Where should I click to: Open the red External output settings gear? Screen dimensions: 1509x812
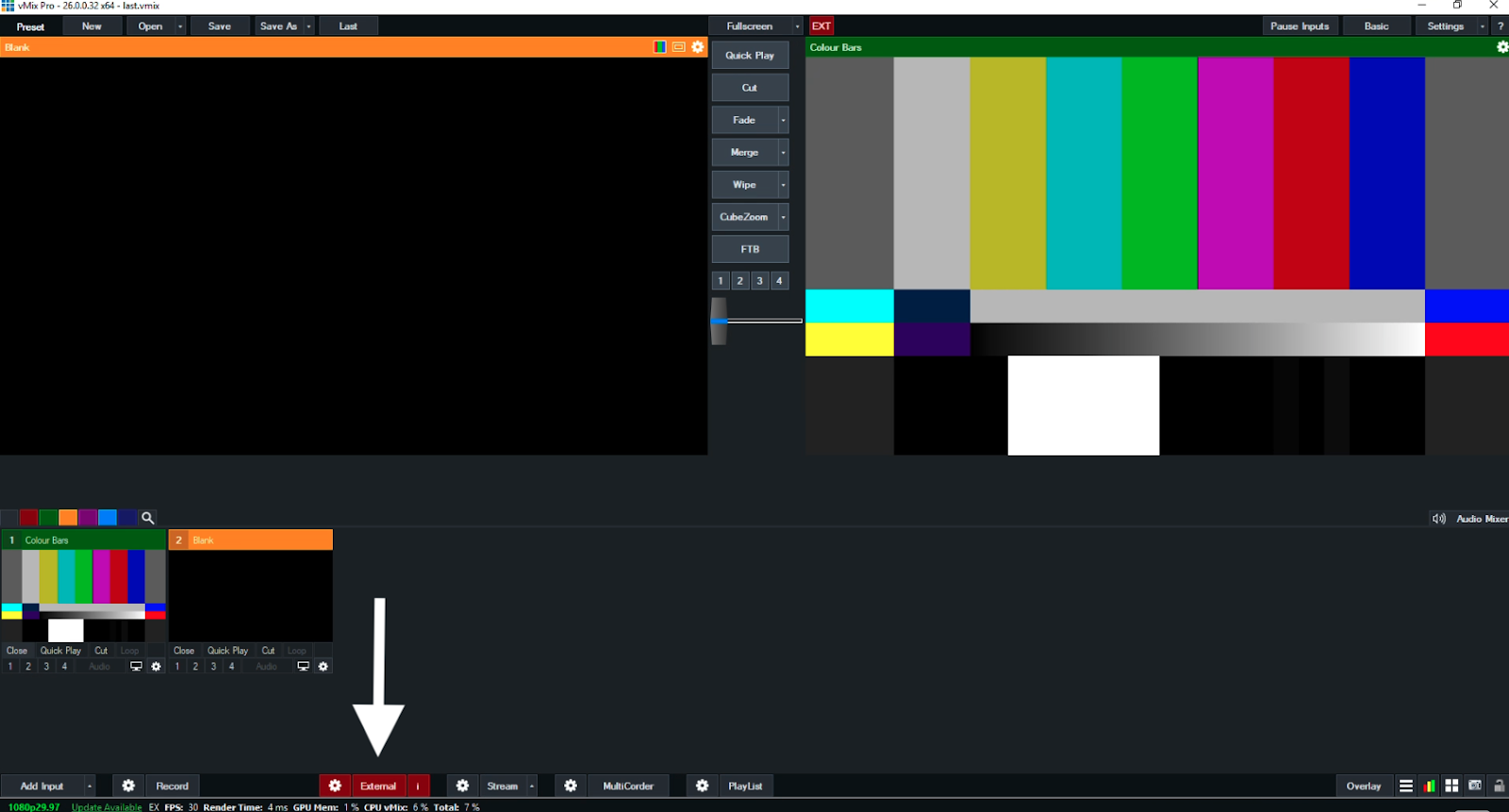click(x=335, y=786)
